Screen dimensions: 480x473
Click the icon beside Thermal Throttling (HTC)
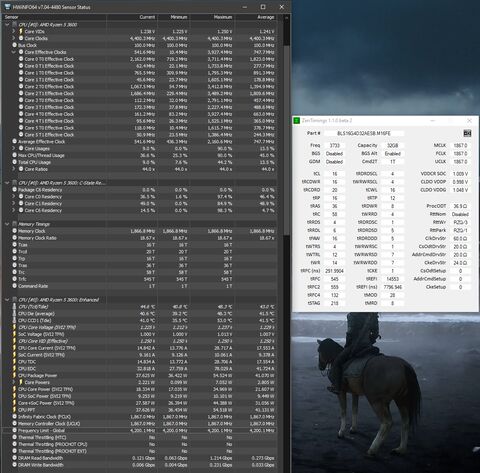tap(14, 437)
